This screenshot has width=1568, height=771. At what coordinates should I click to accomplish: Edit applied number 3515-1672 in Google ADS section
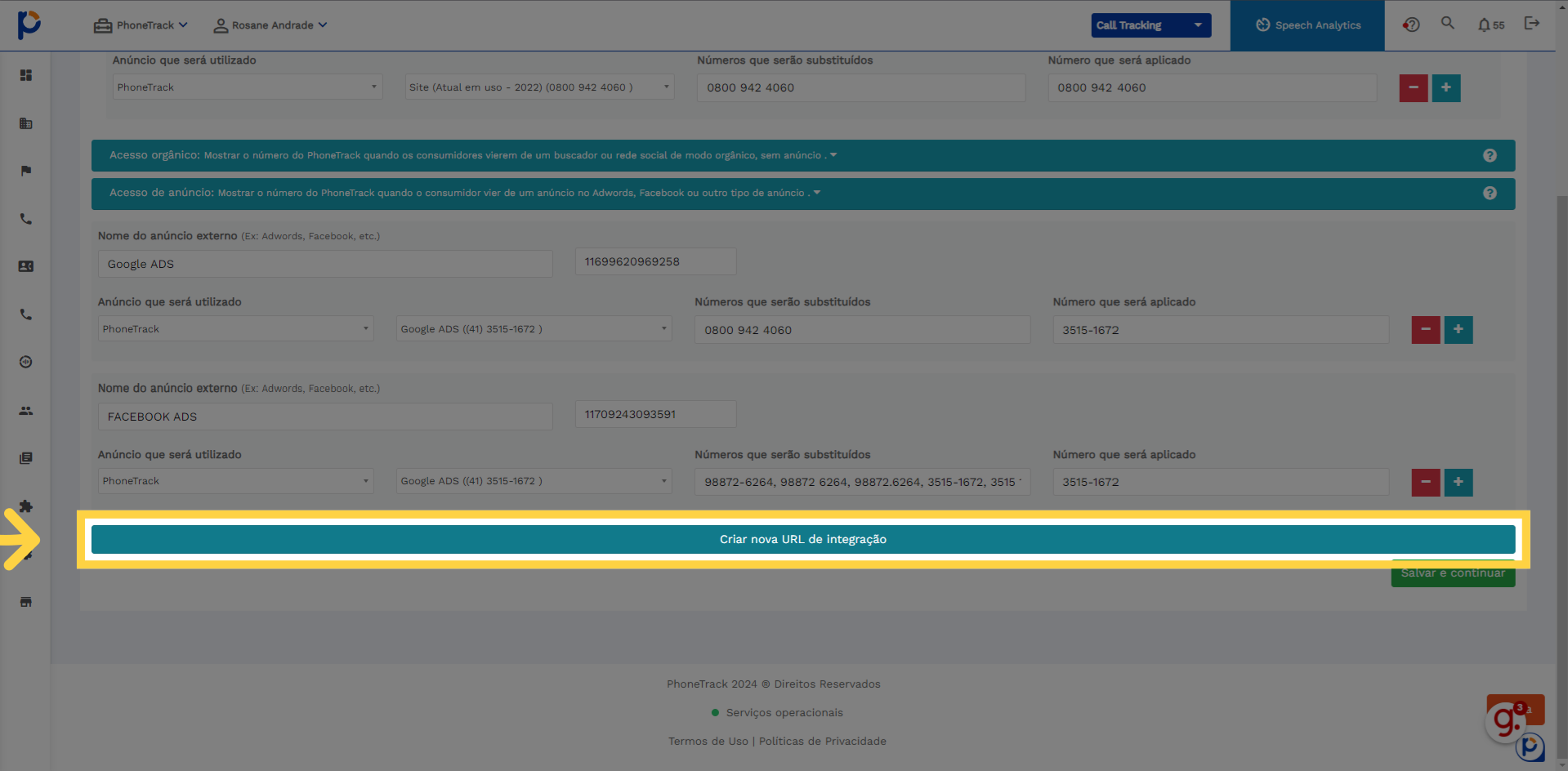pos(1221,330)
